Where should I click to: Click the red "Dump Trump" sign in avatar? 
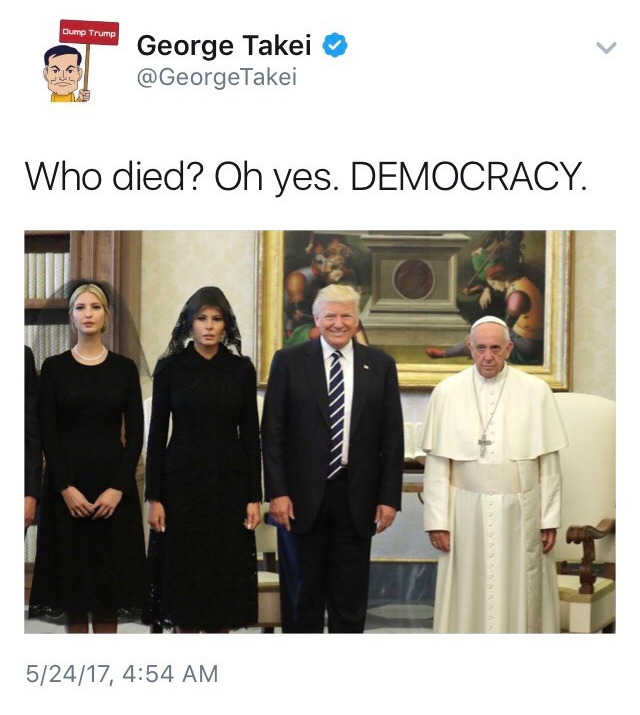pos(89,32)
